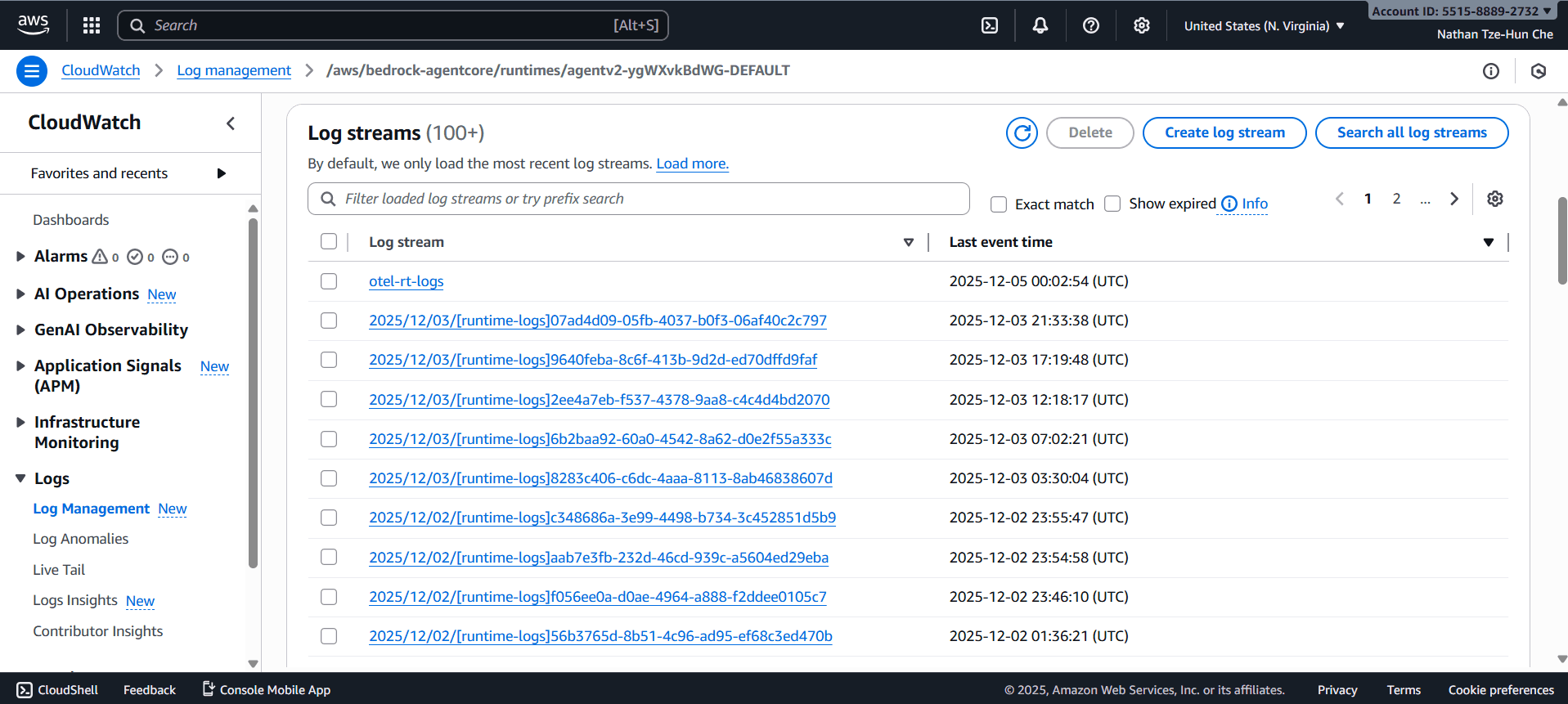Click the alarms insufficient data icon
Viewport: 1568px width, 704px height.
tap(170, 257)
